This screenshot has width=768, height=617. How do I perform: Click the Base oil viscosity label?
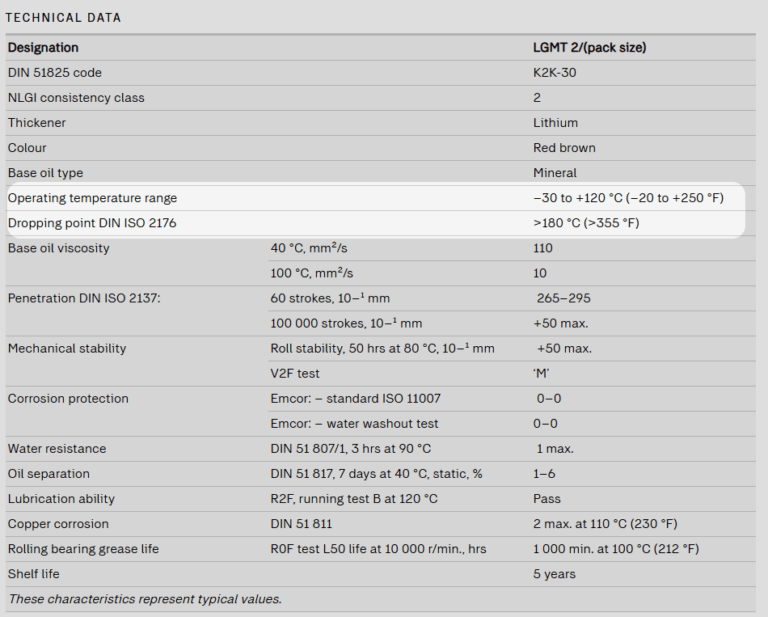coord(59,248)
